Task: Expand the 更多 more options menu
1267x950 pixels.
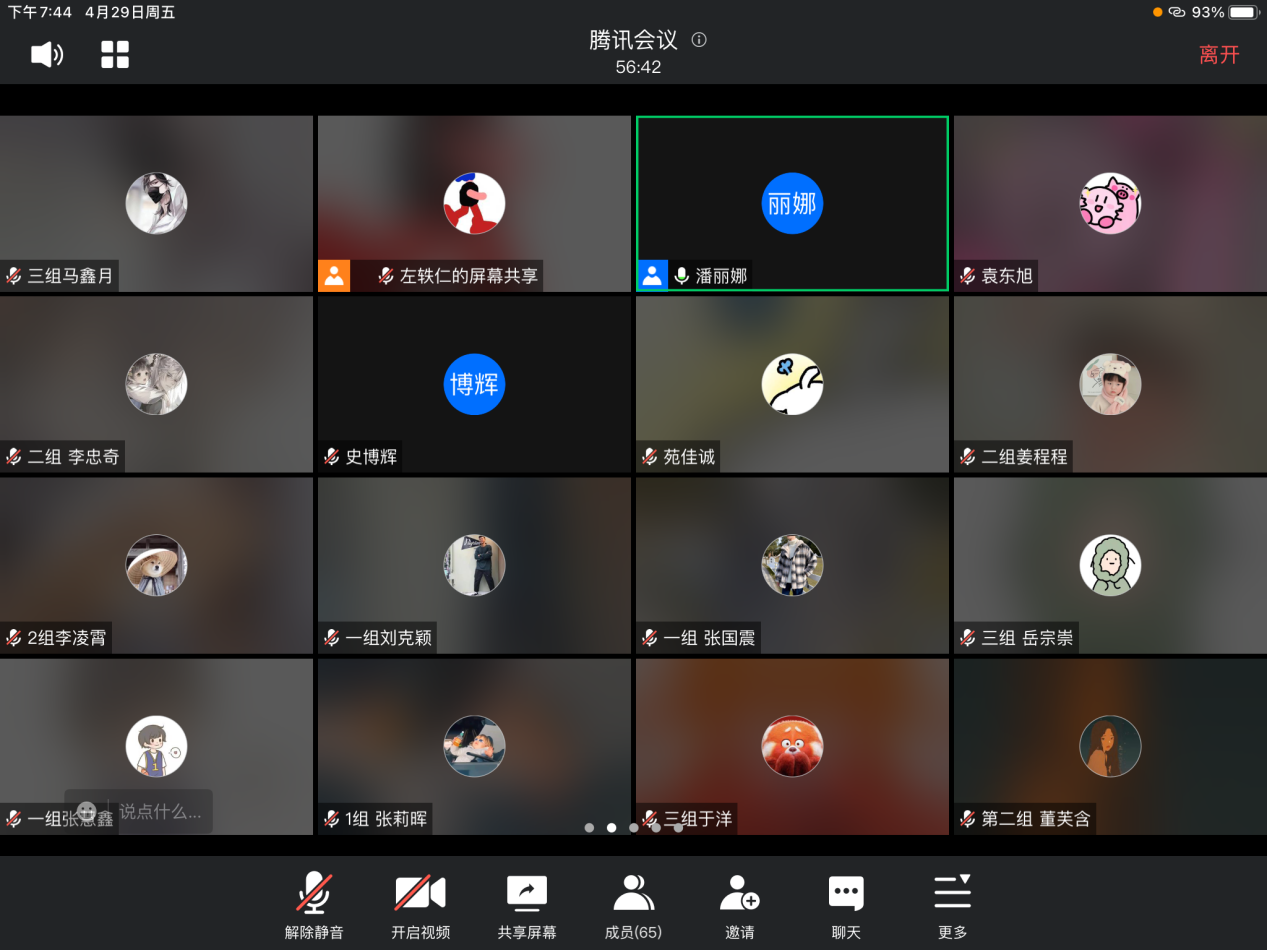Action: pyautogui.click(x=952, y=906)
